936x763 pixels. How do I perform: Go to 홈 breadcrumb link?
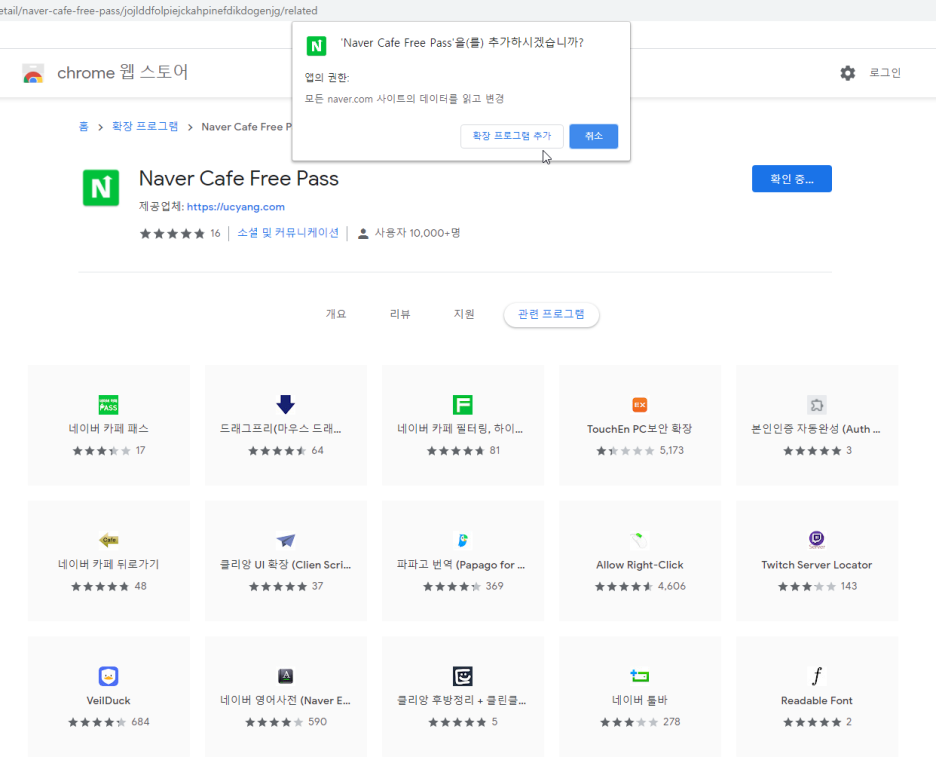tap(84, 127)
